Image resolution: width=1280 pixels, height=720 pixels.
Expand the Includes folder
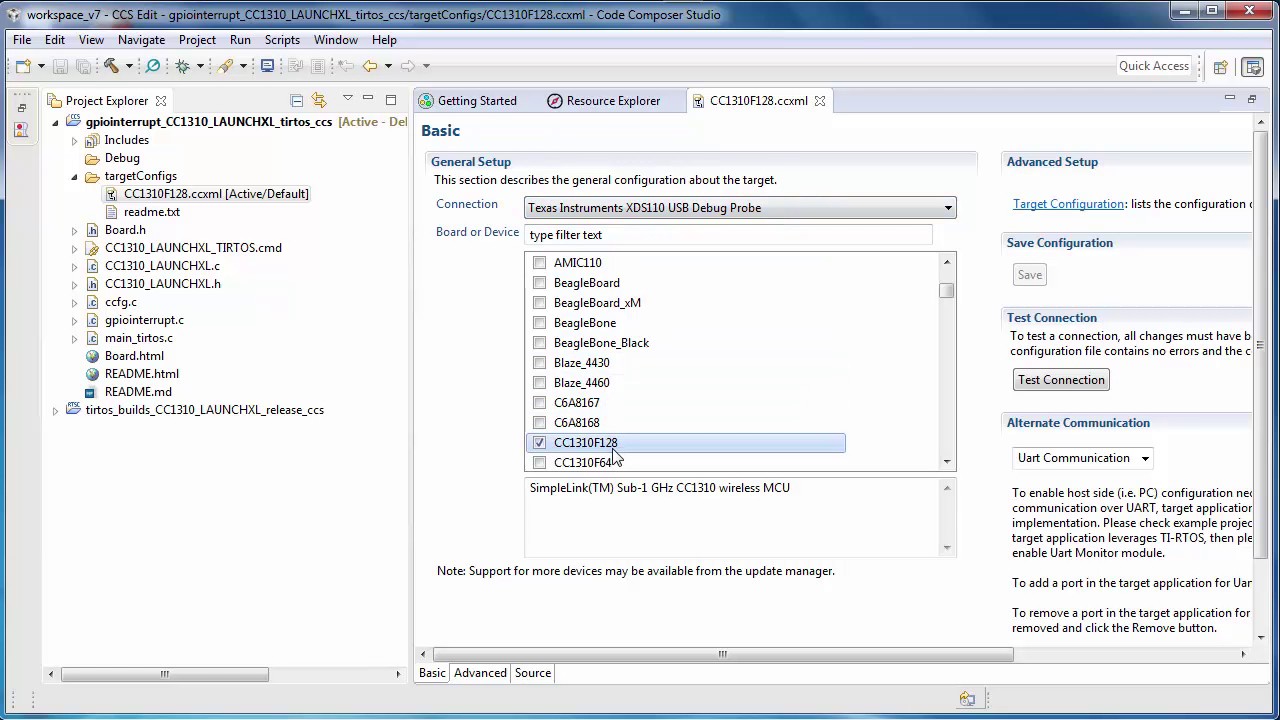click(74, 140)
